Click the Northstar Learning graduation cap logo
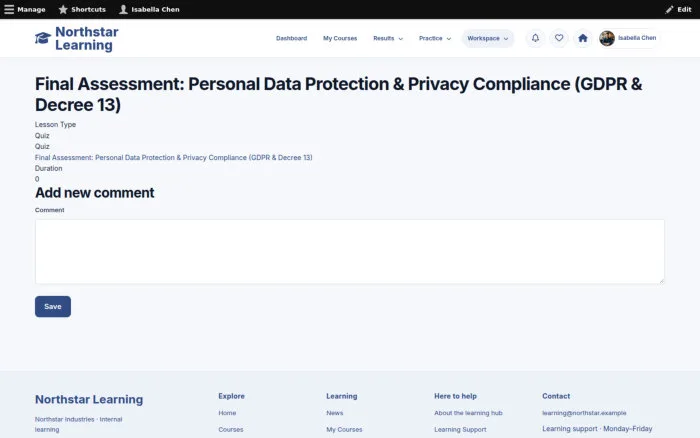This screenshot has height=438, width=700. pyautogui.click(x=43, y=38)
